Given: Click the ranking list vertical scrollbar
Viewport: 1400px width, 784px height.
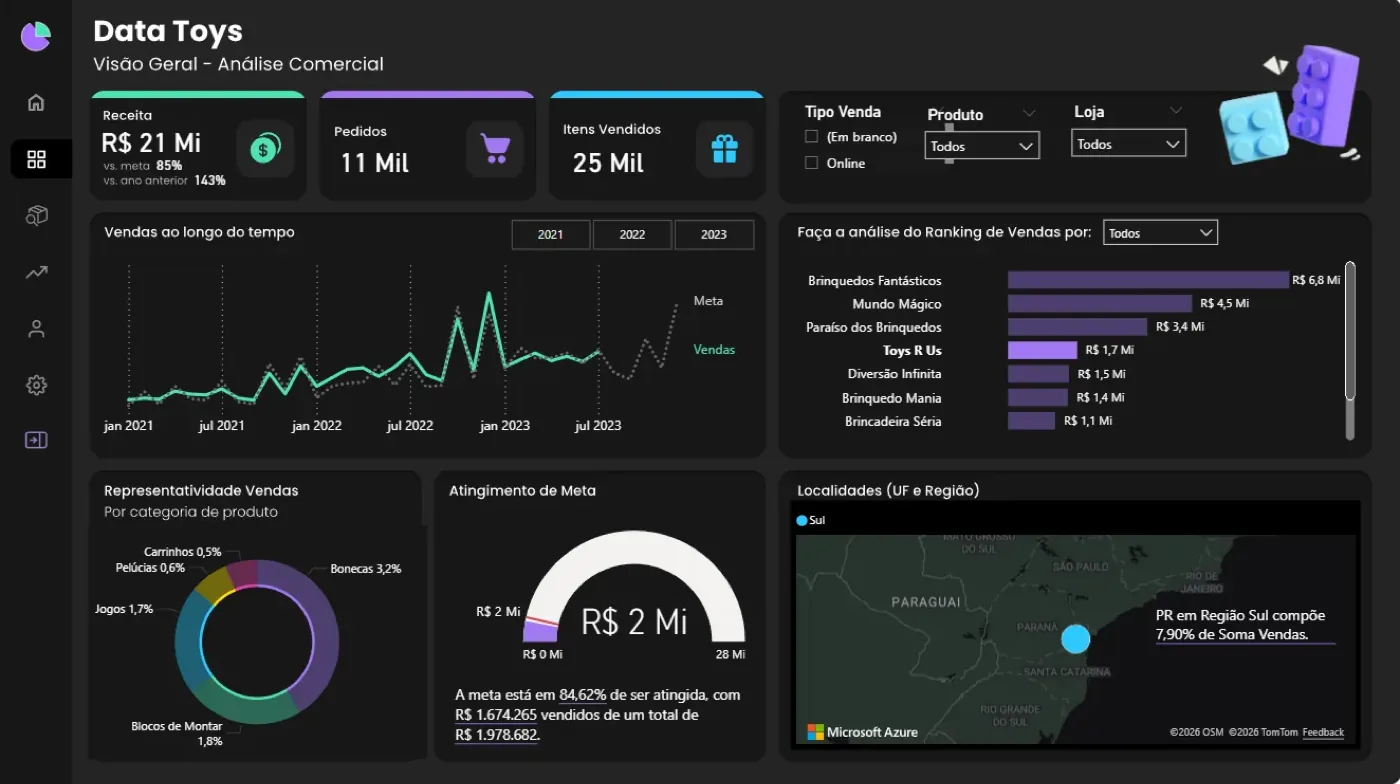Looking at the screenshot, I should pyautogui.click(x=1350, y=330).
